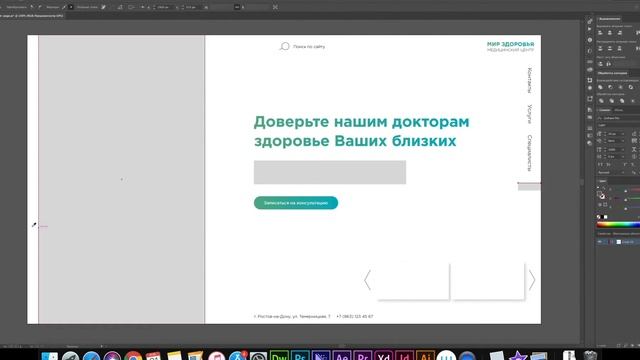The image size is (640, 360).
Task: Click the large gray left block on canvas
Action: tap(122, 179)
